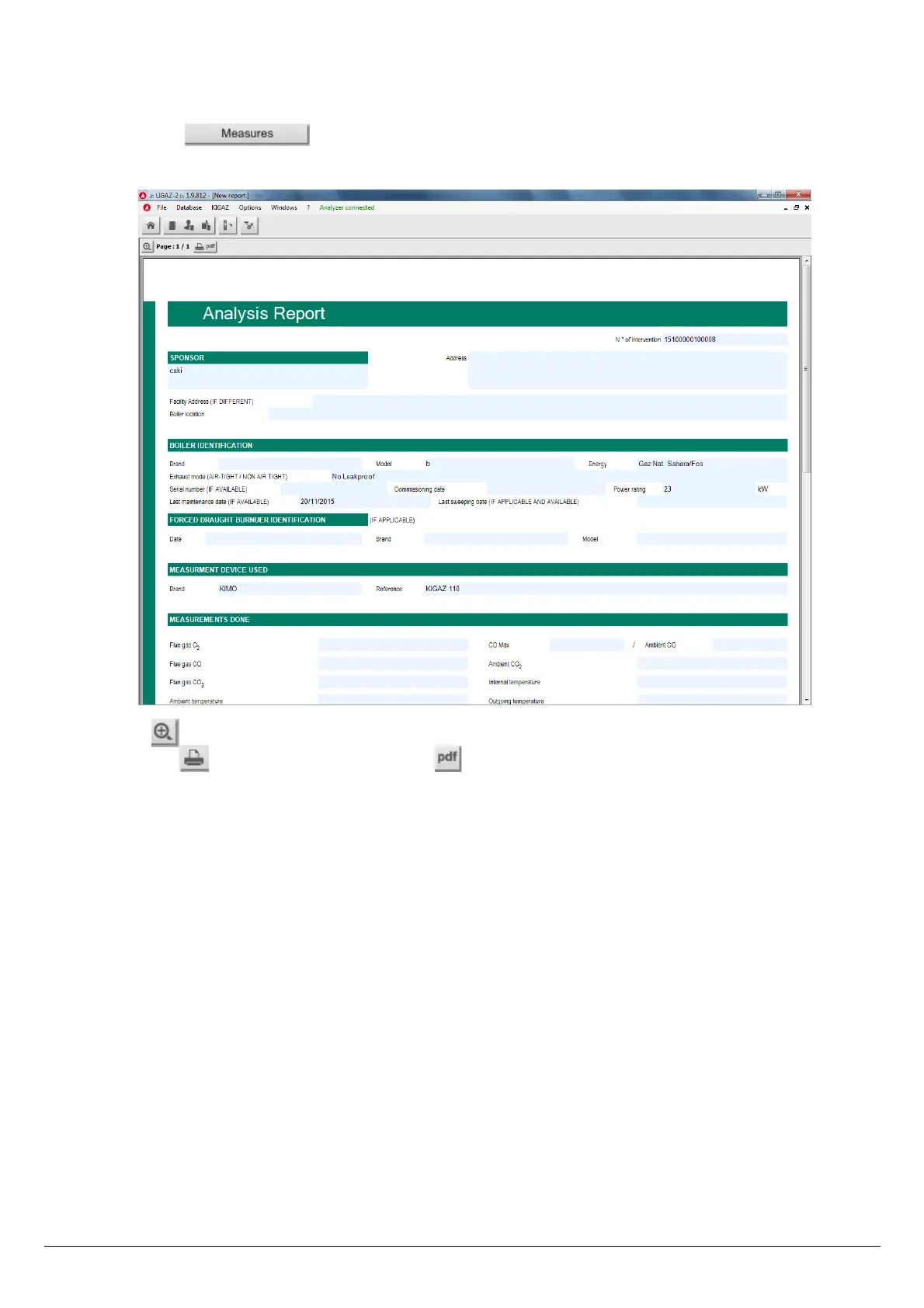Click the Flue gas CO input field

pyautogui.click(x=393, y=663)
